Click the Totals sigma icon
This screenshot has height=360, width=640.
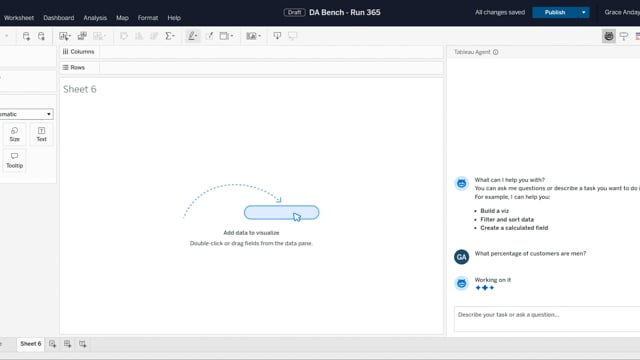point(168,36)
